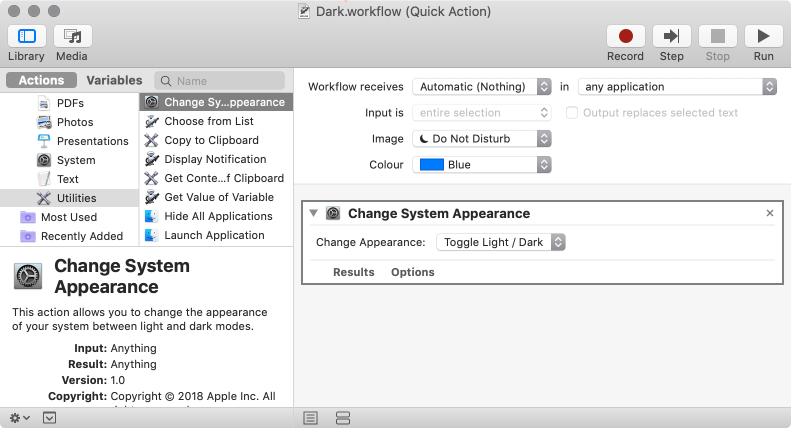This screenshot has height=428, width=791.
Task: Remove the Change System Appearance action
Action: click(x=770, y=213)
